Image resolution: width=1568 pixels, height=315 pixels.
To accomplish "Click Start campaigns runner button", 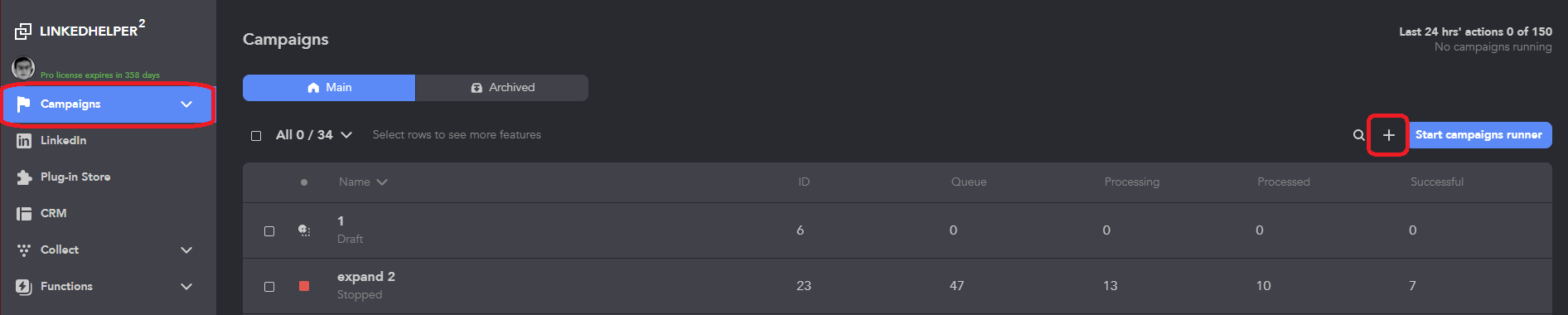I will coord(1478,135).
